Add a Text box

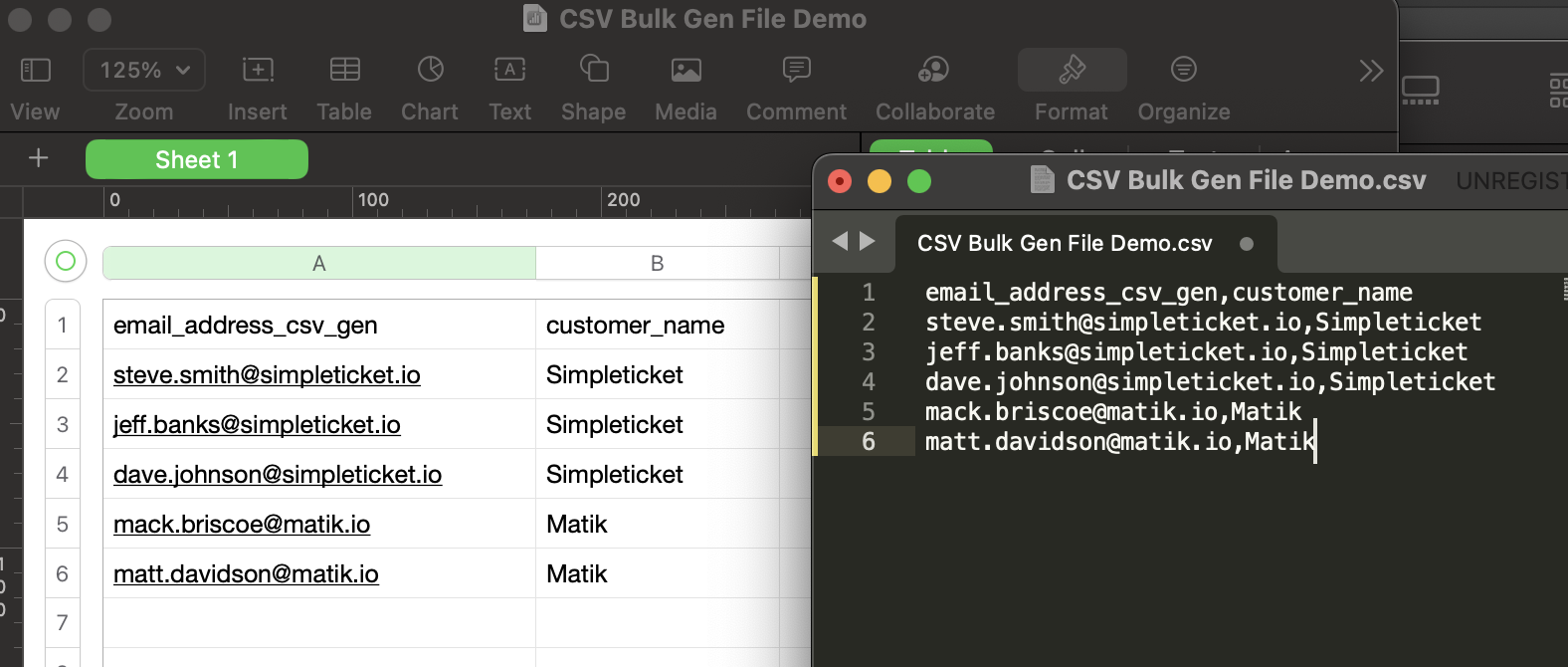pyautogui.click(x=509, y=70)
